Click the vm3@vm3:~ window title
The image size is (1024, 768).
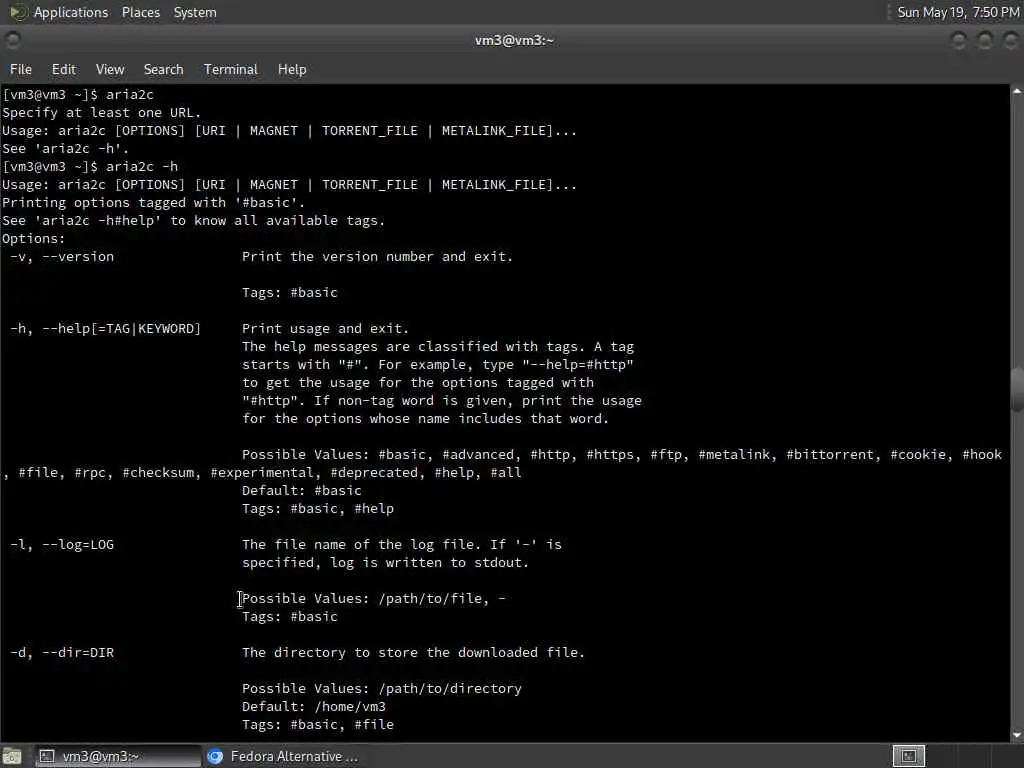pos(514,40)
